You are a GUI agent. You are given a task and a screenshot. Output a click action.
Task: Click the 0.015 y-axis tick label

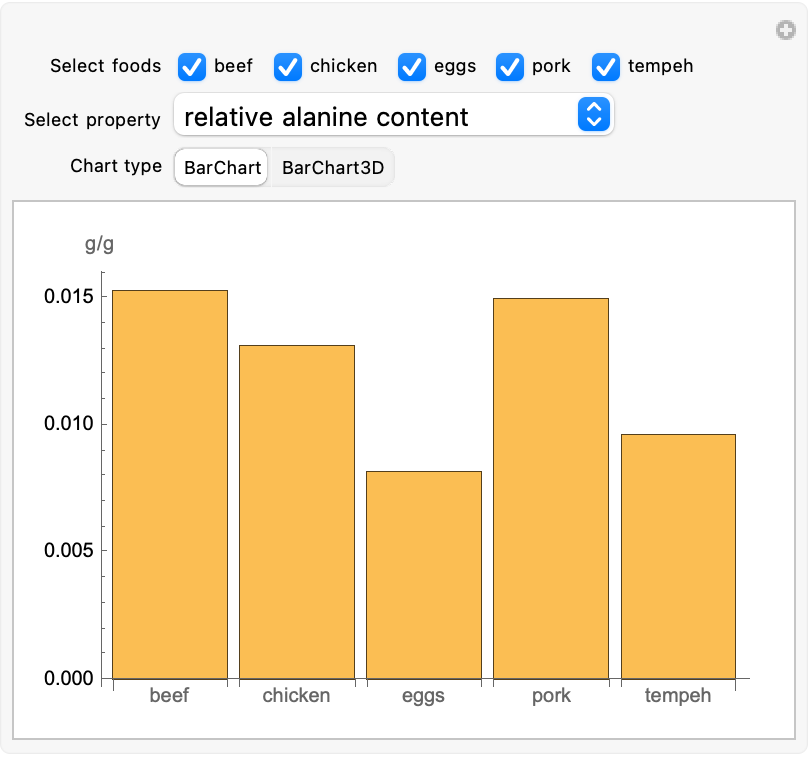[70, 297]
